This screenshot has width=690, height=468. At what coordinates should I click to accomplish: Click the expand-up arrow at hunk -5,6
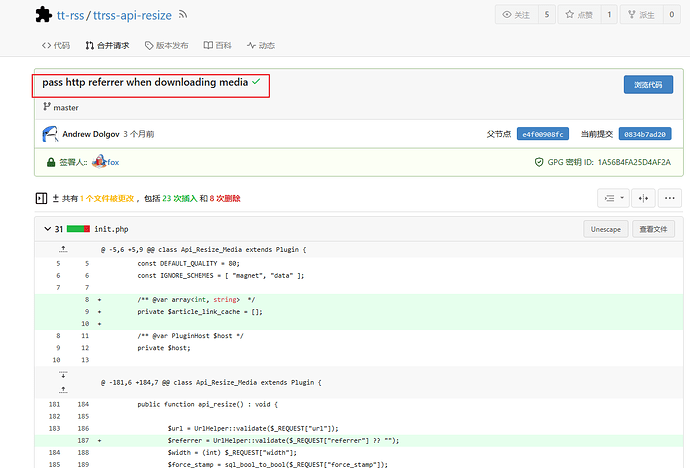[62, 250]
